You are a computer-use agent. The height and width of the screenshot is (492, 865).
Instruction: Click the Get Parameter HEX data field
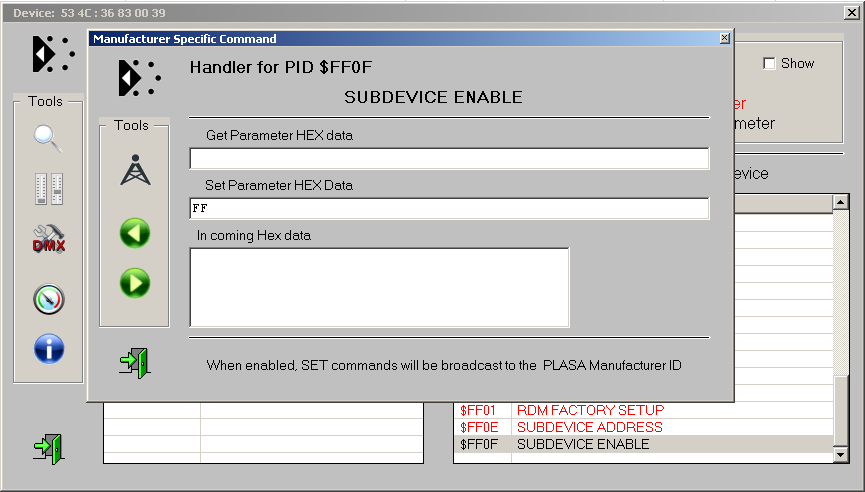pyautogui.click(x=448, y=159)
